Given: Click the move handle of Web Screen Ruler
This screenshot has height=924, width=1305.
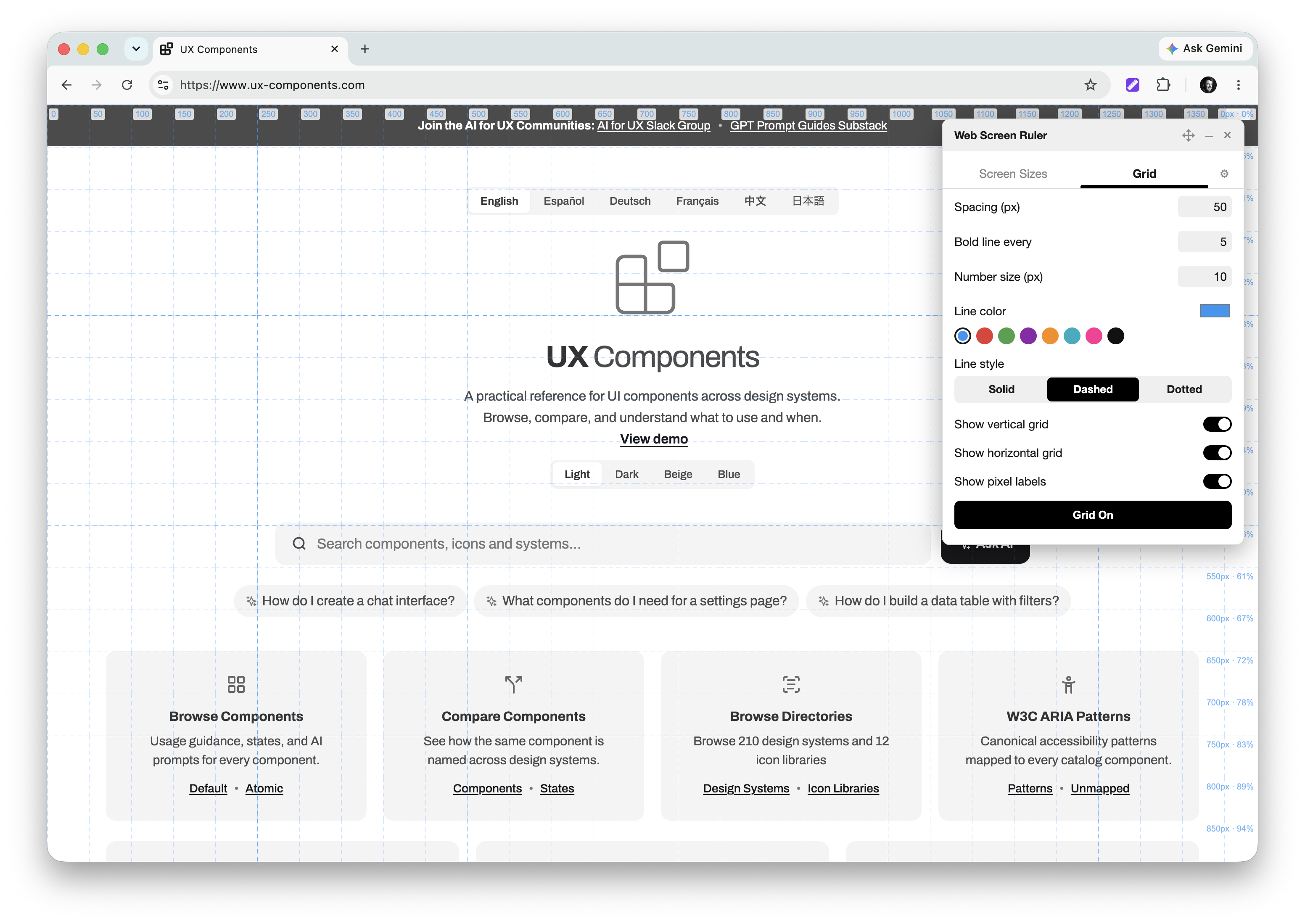Looking at the screenshot, I should click(1188, 135).
